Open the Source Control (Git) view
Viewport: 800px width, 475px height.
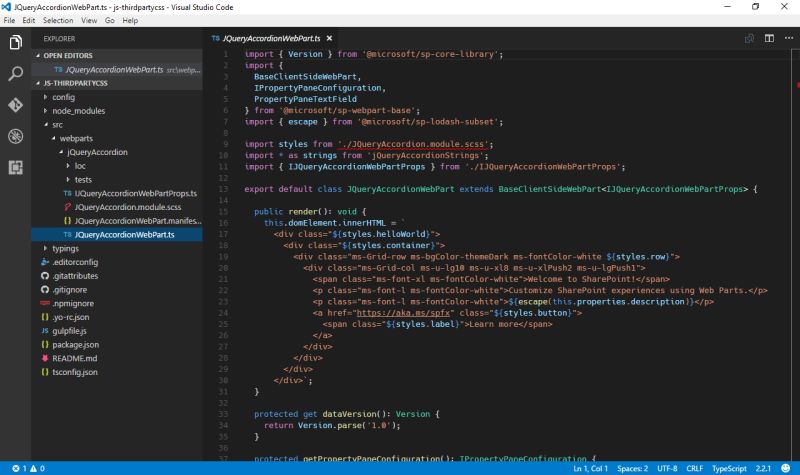point(15,105)
